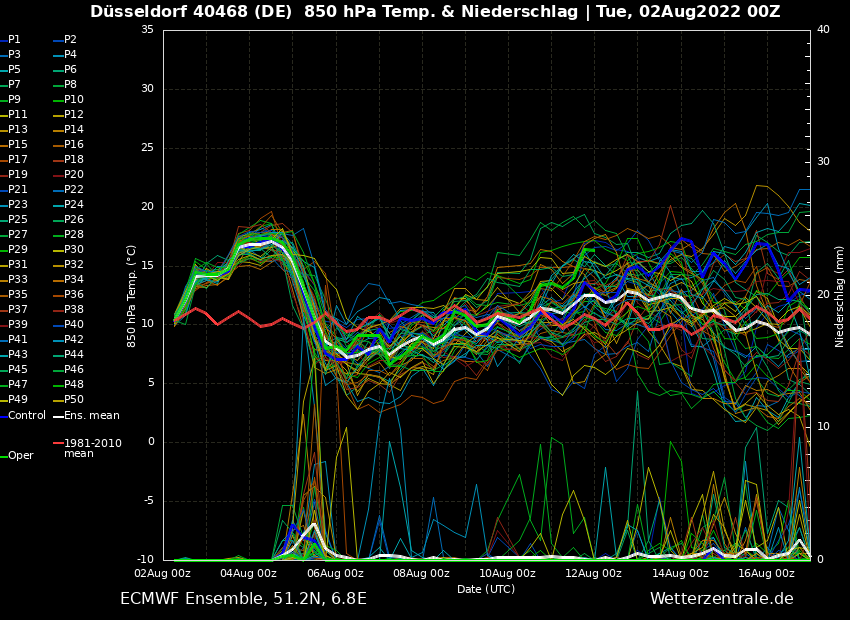Select the 10Aug 00z date tick

pyautogui.click(x=508, y=573)
